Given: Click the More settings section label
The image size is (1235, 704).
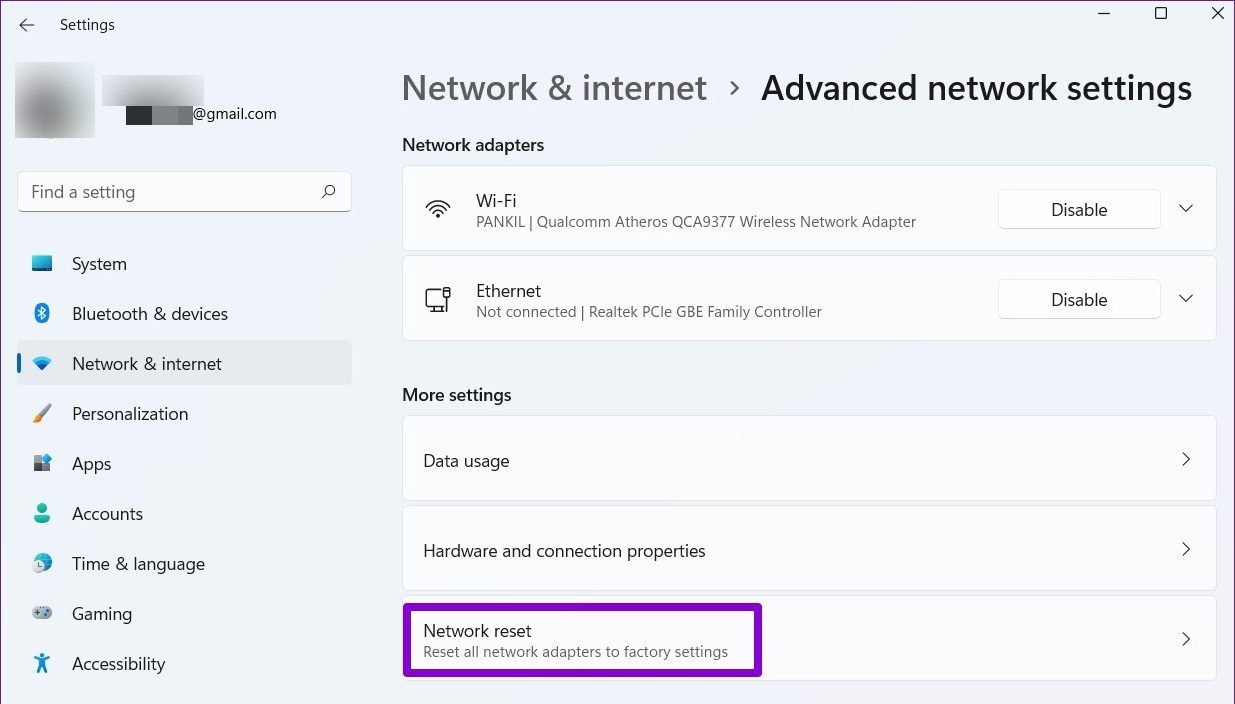Looking at the screenshot, I should pyautogui.click(x=456, y=395).
